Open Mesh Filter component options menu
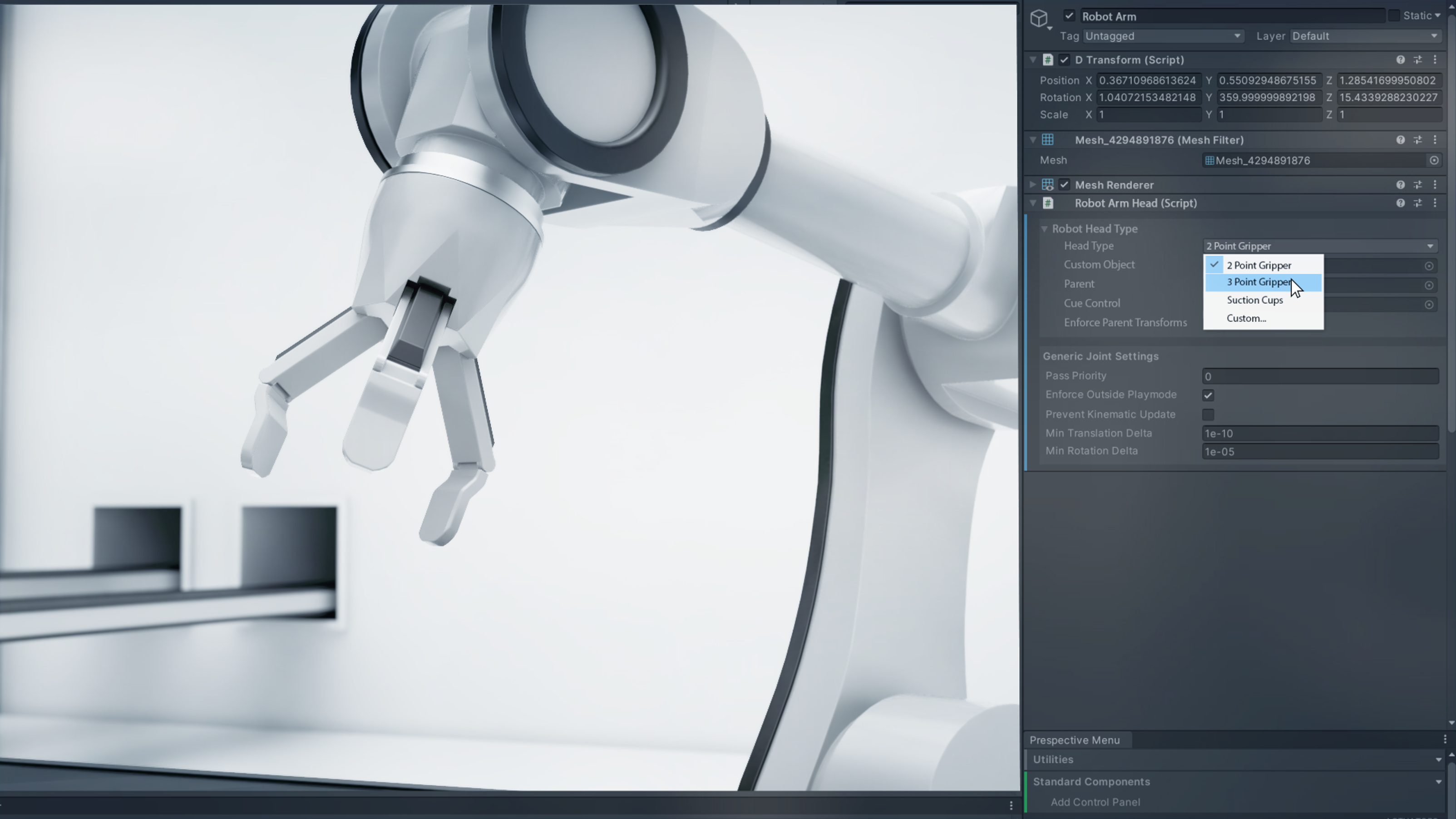Screen dimensions: 1456x819 (x=1435, y=140)
